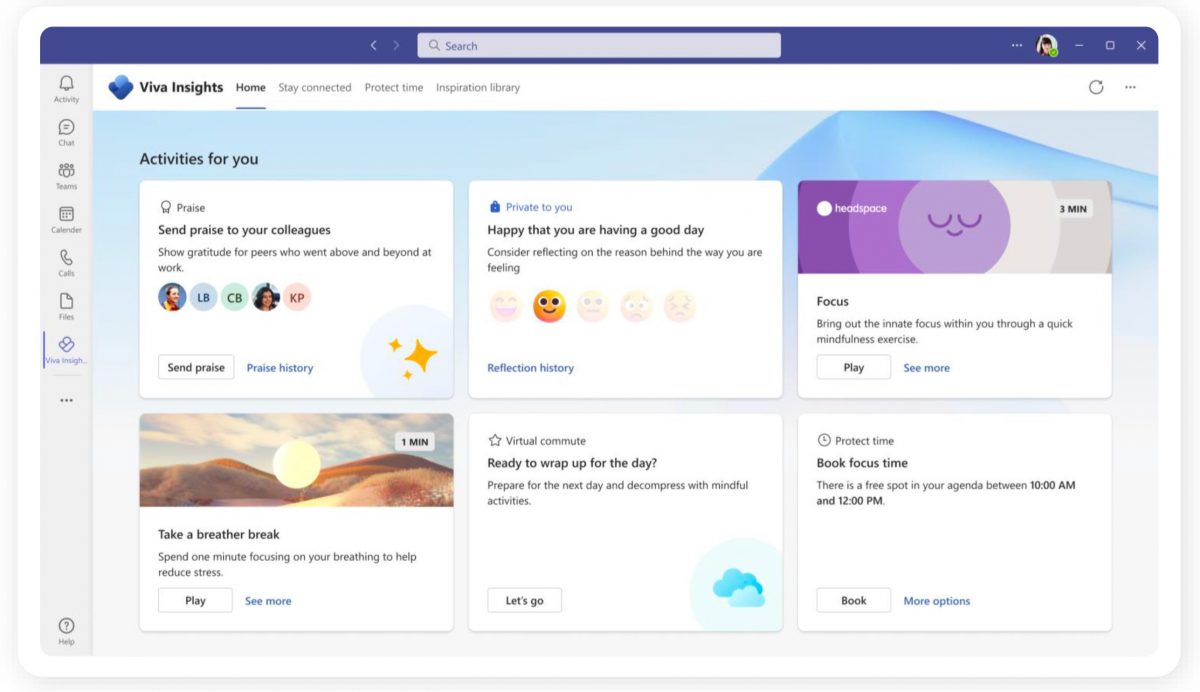The height and width of the screenshot is (692, 1200).
Task: Open Reflection history
Action: [530, 367]
